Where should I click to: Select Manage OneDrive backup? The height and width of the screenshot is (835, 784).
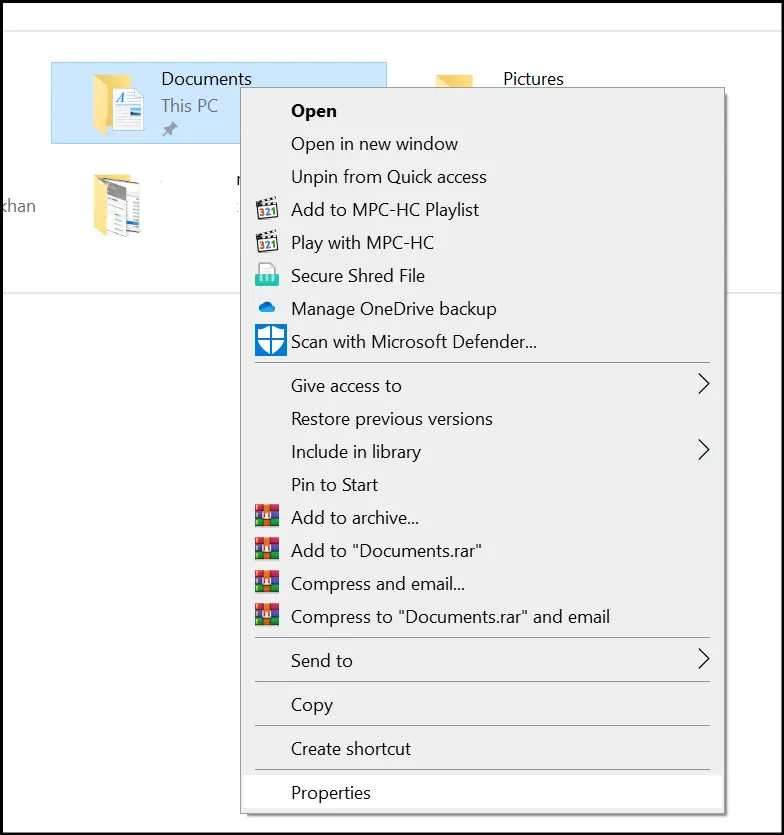point(483,309)
